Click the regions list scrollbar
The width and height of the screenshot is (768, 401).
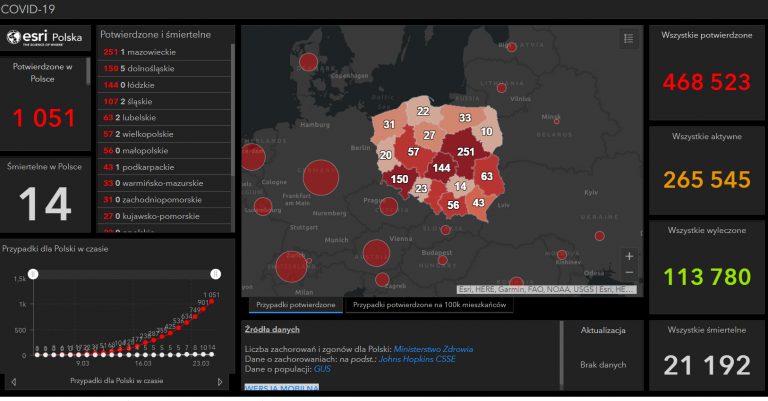pos(233,110)
